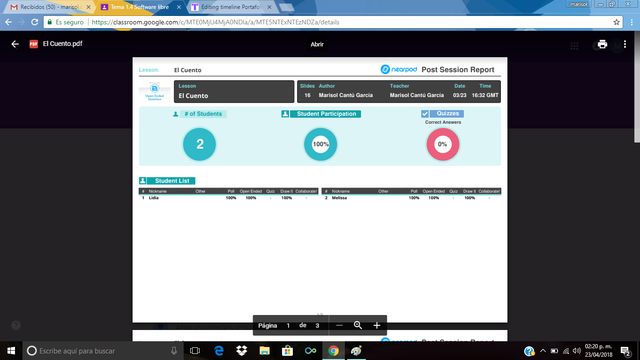Open the notification action center
This screenshot has width=640, height=360.
click(626, 351)
